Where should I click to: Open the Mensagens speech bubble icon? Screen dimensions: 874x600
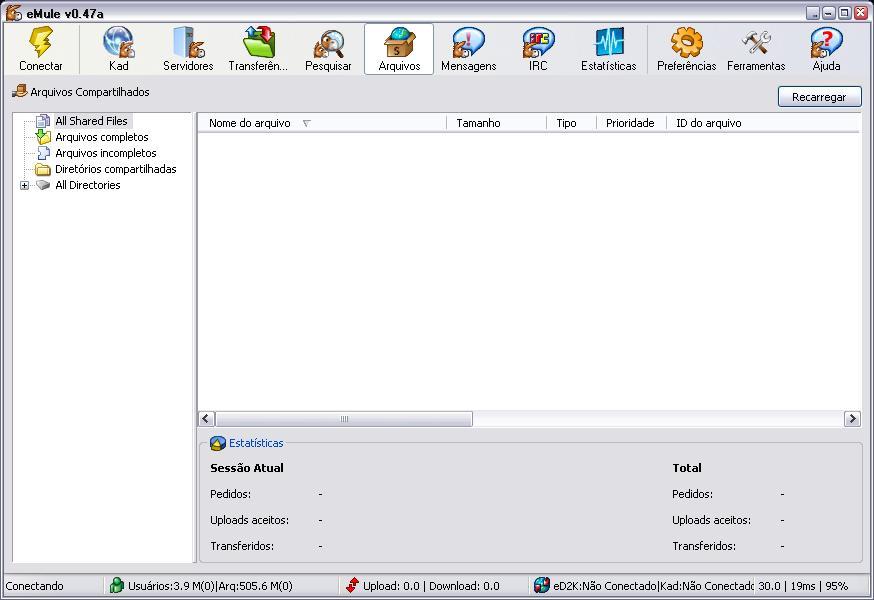pyautogui.click(x=469, y=42)
